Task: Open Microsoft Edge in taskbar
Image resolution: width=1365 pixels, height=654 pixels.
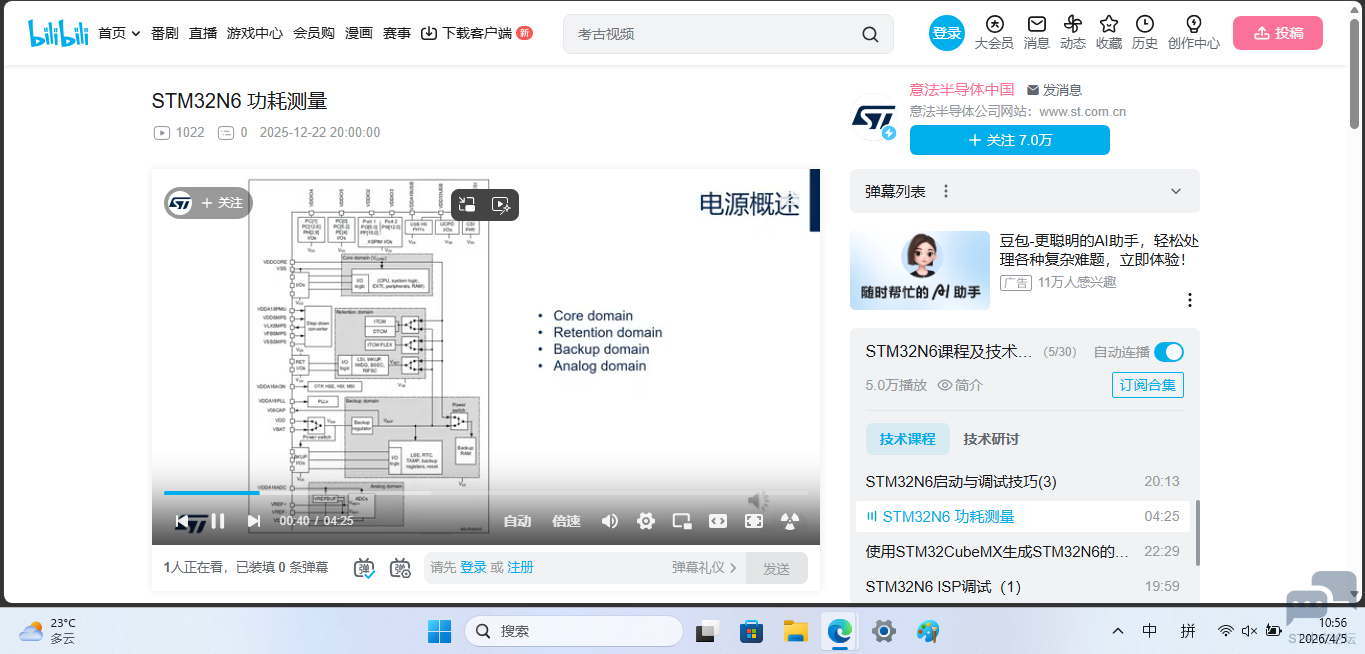Action: pos(839,631)
